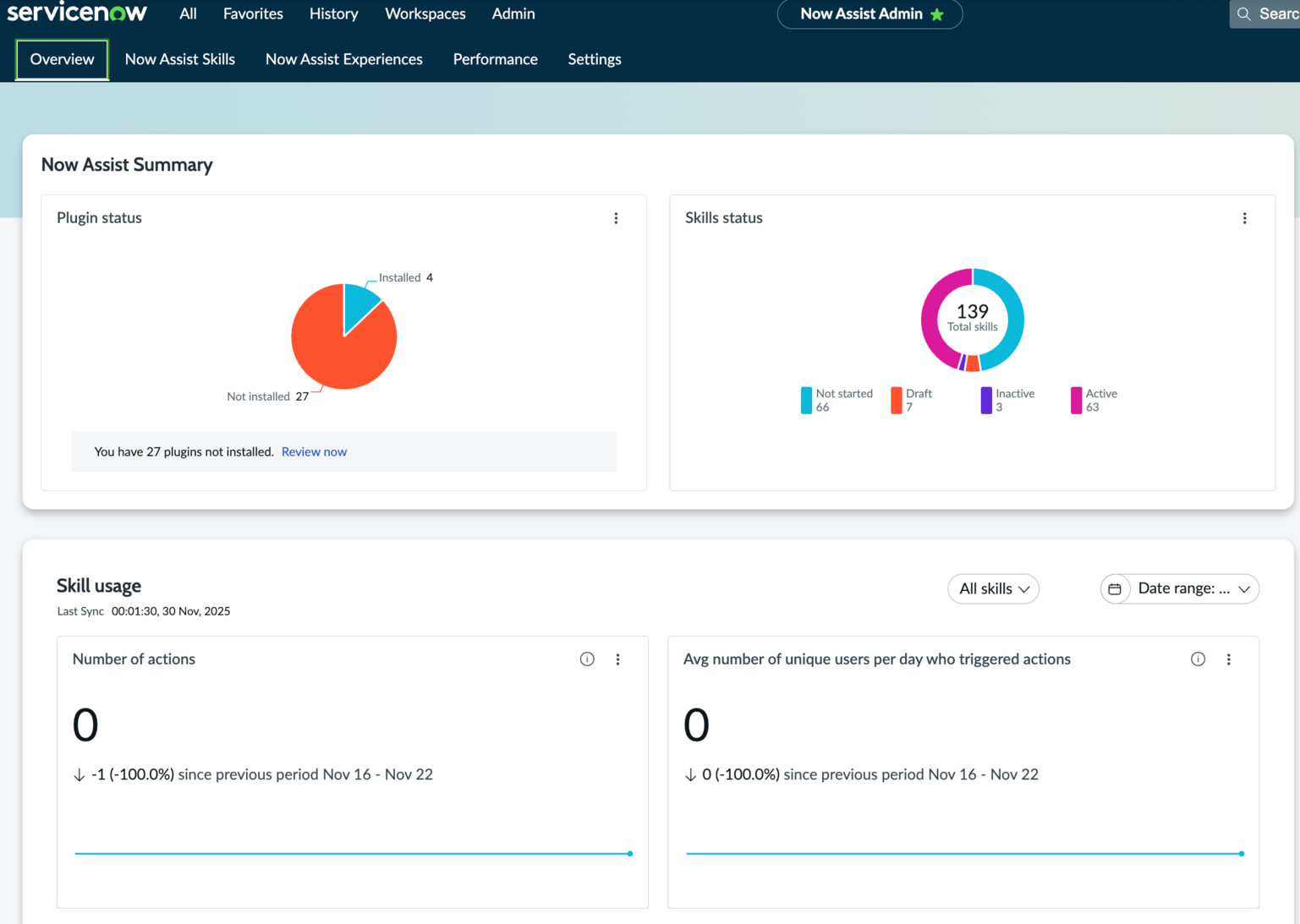
Task: Click the Review now link
Action: coord(314,451)
